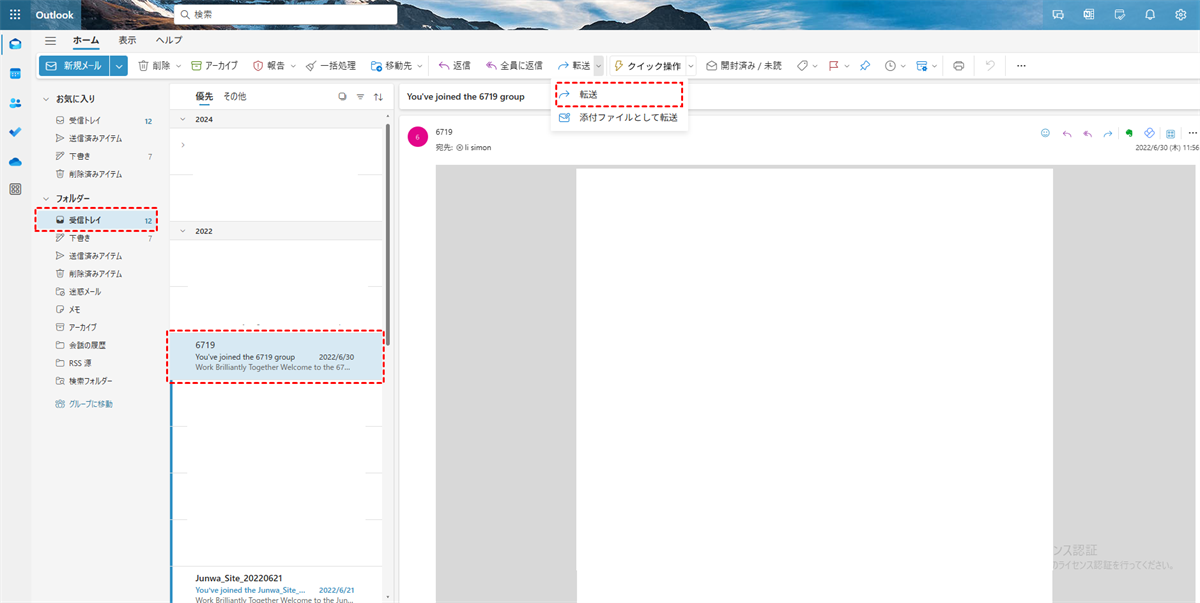Click the アーカイブ button
The image size is (1200, 603).
tap(214, 65)
